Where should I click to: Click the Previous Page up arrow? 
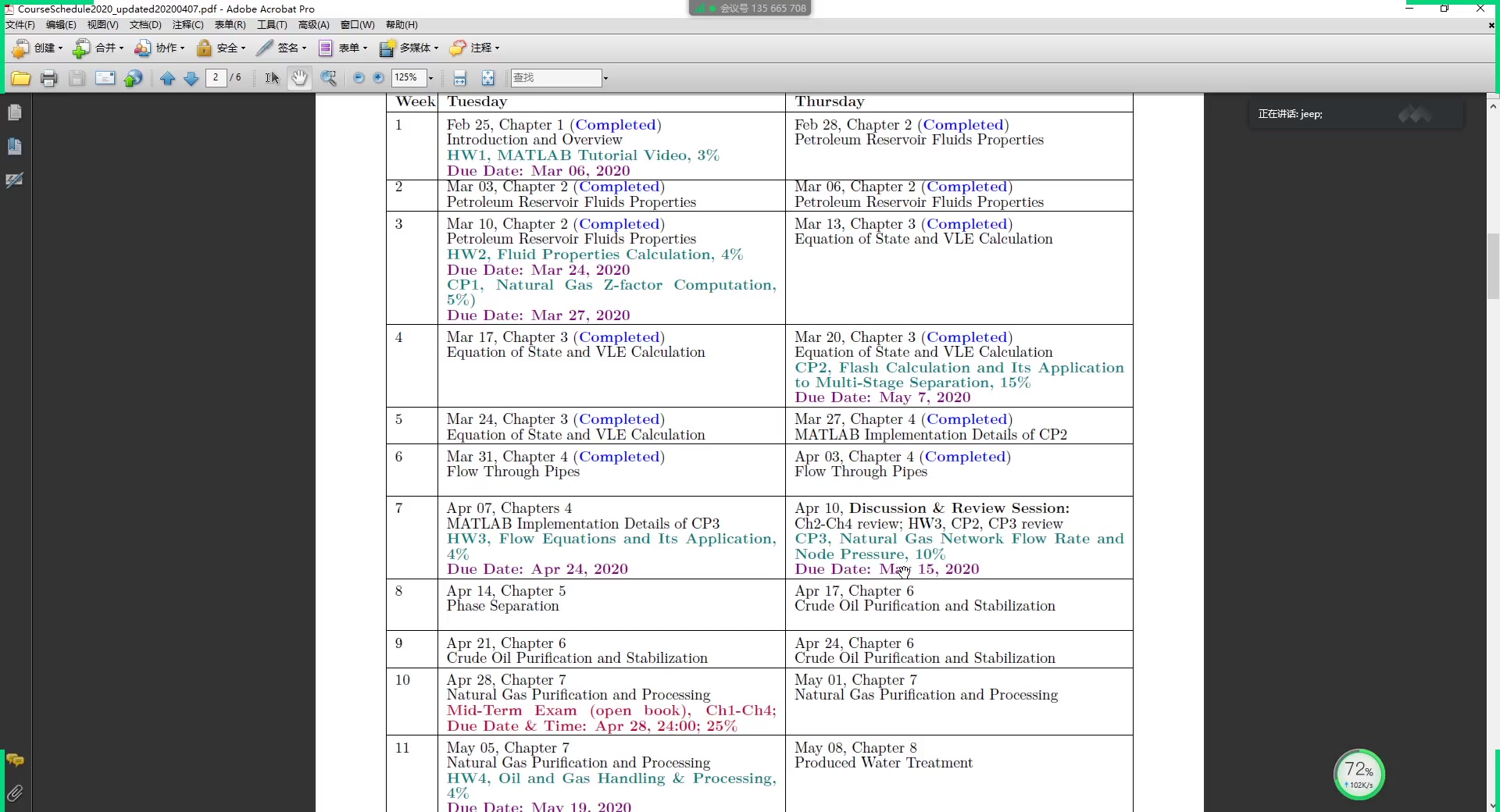click(x=166, y=78)
